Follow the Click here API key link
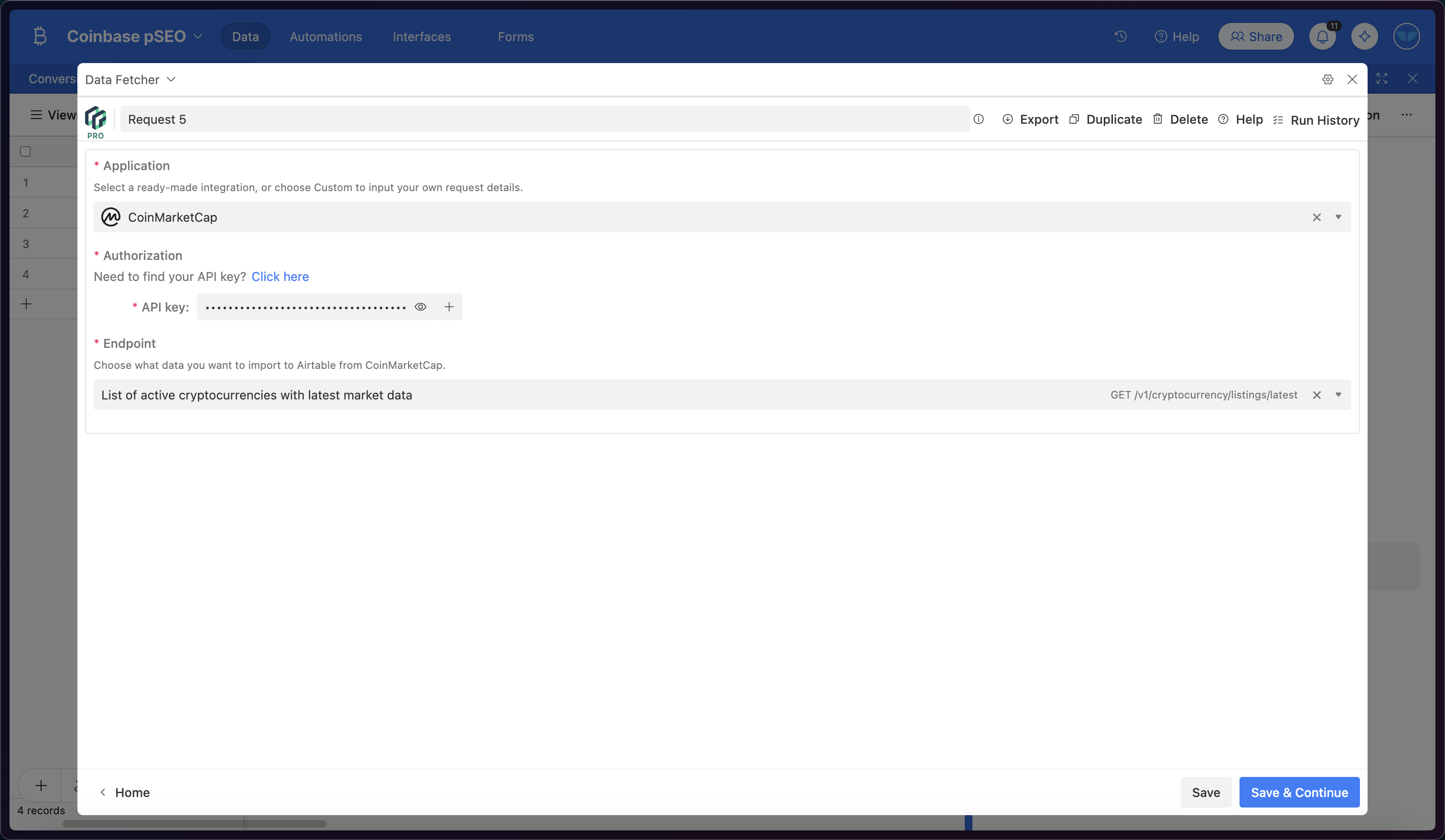 point(280,276)
